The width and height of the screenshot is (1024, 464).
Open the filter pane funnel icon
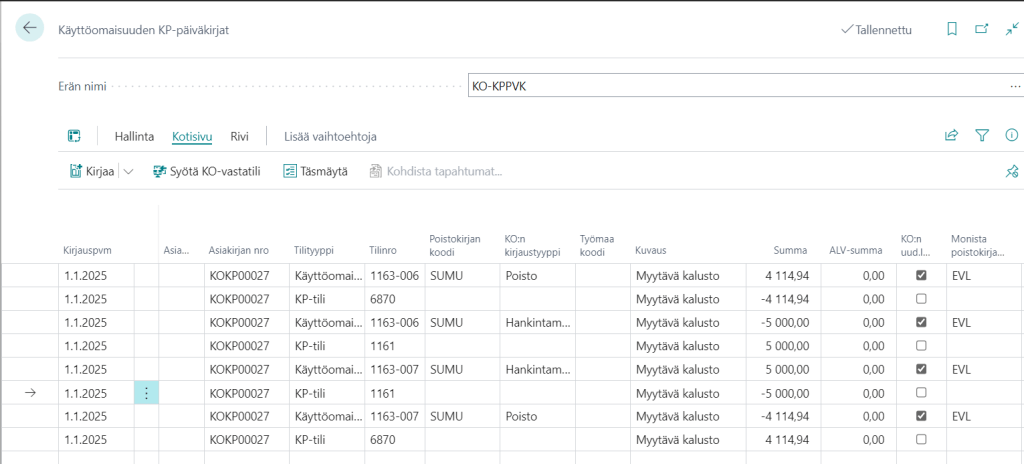tap(981, 136)
